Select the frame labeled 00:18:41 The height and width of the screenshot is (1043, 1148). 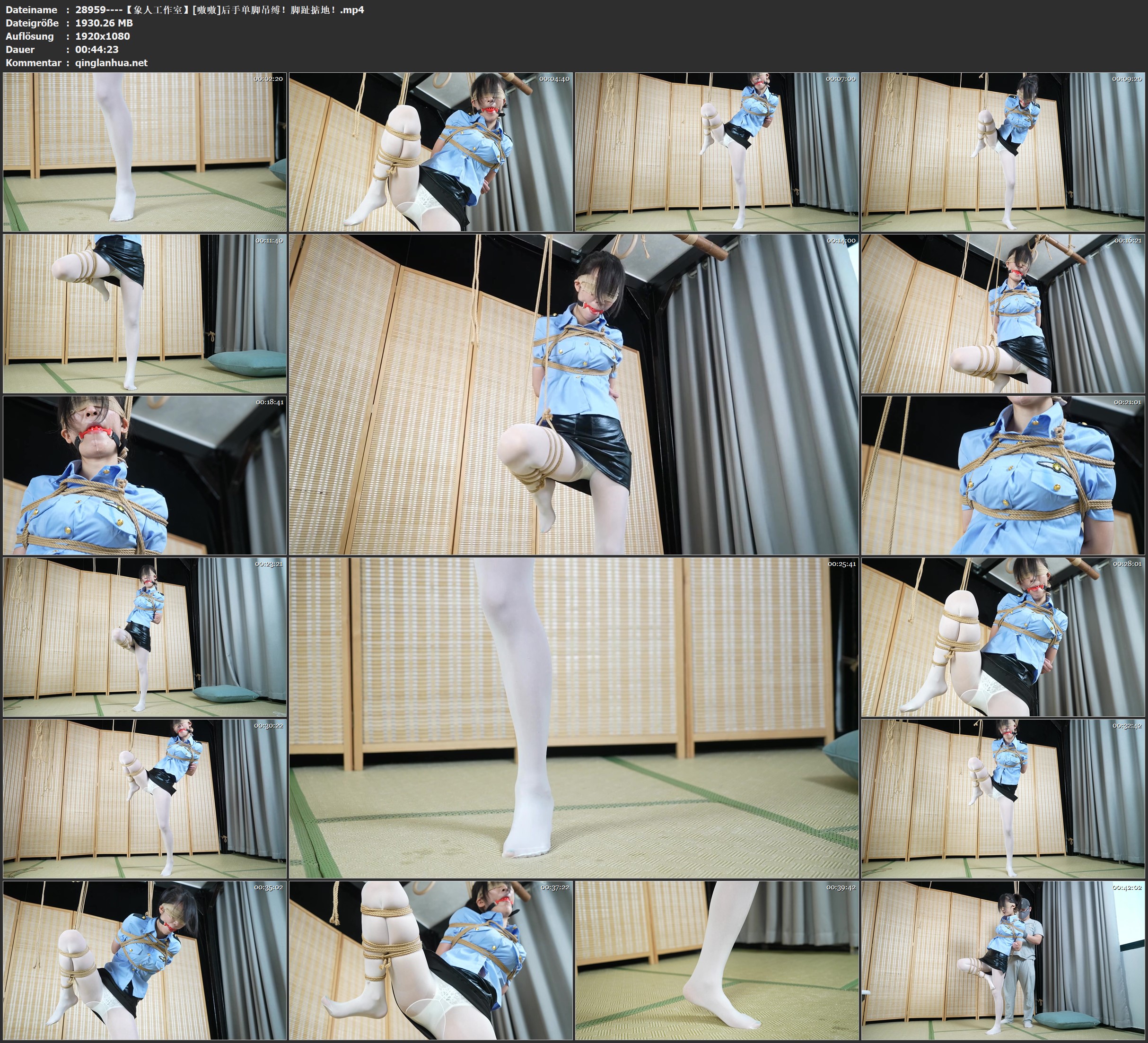[145, 475]
